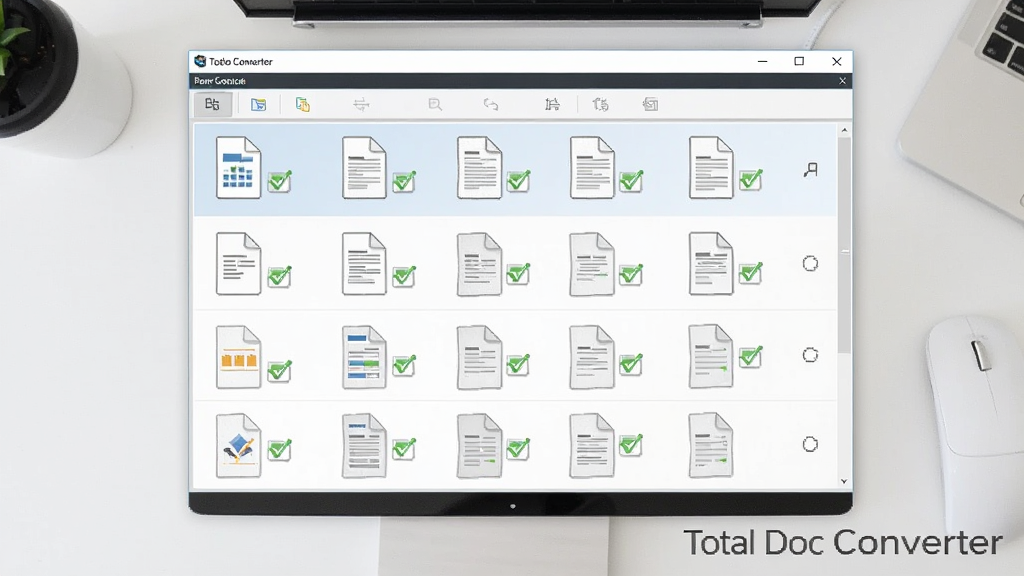Select the document icon with blue diamond and pencil
The image size is (1024, 576).
click(238, 445)
